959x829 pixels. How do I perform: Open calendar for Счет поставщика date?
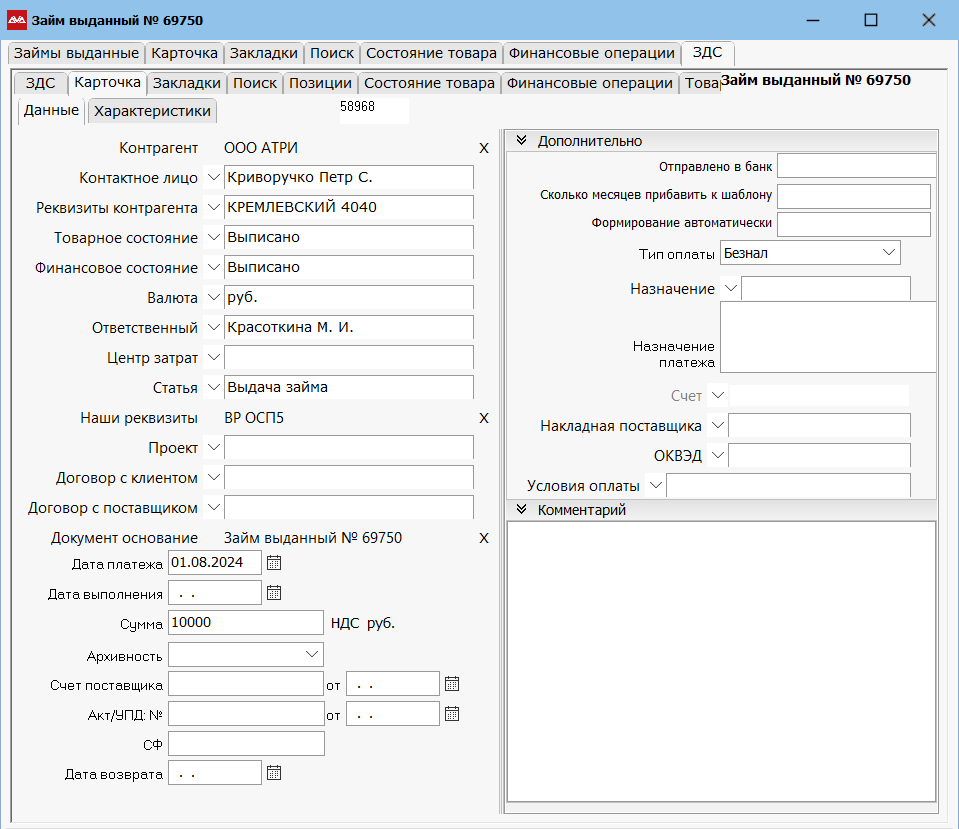(452, 684)
